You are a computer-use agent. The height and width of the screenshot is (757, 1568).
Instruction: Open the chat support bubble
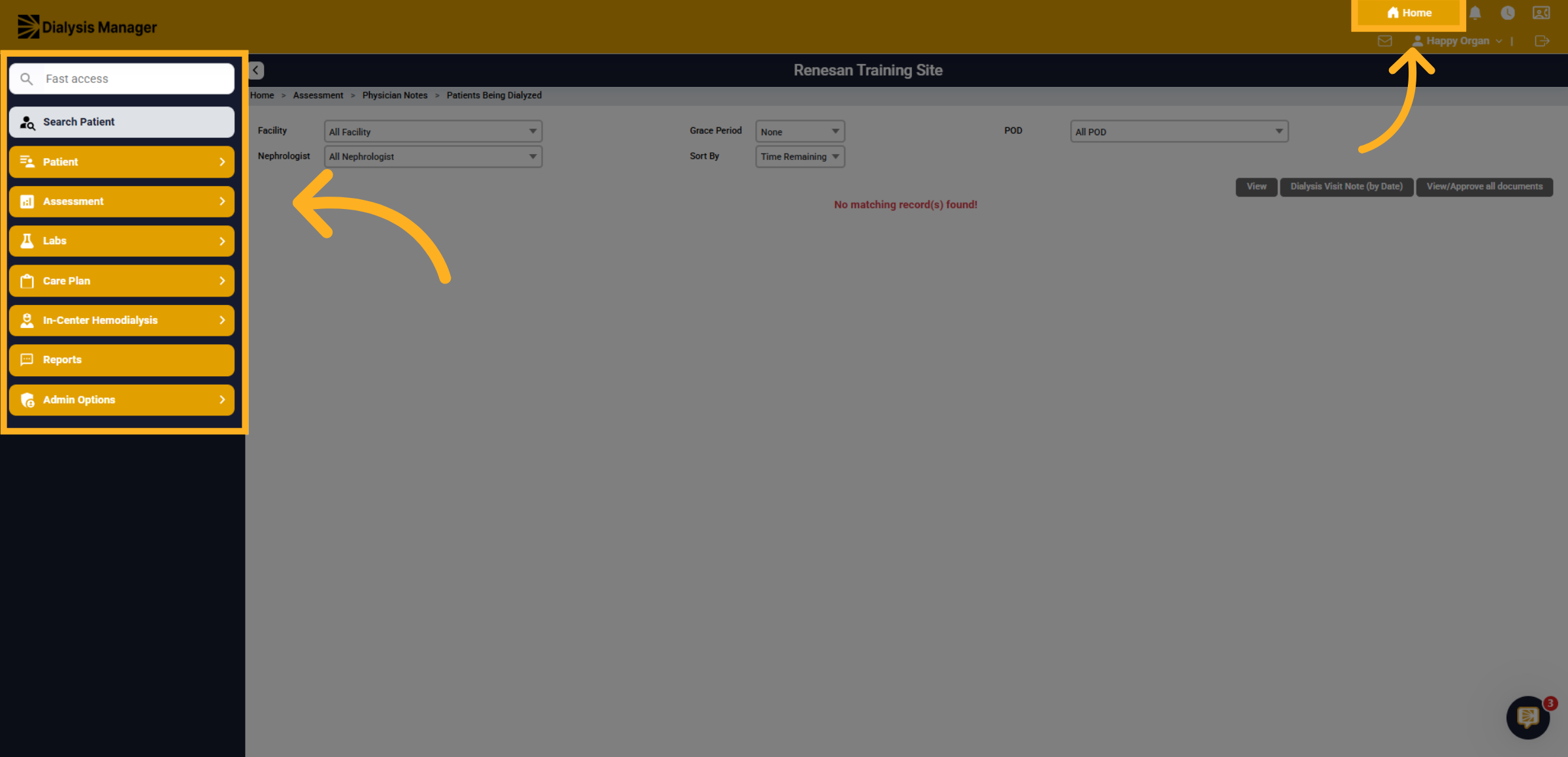(x=1528, y=717)
